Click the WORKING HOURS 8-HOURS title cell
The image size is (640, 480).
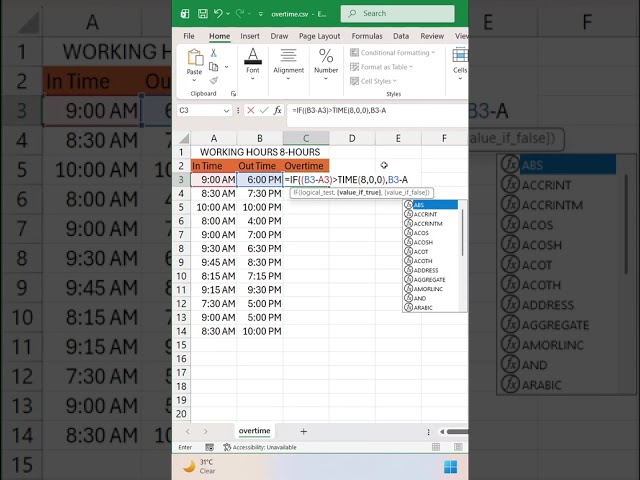260,152
